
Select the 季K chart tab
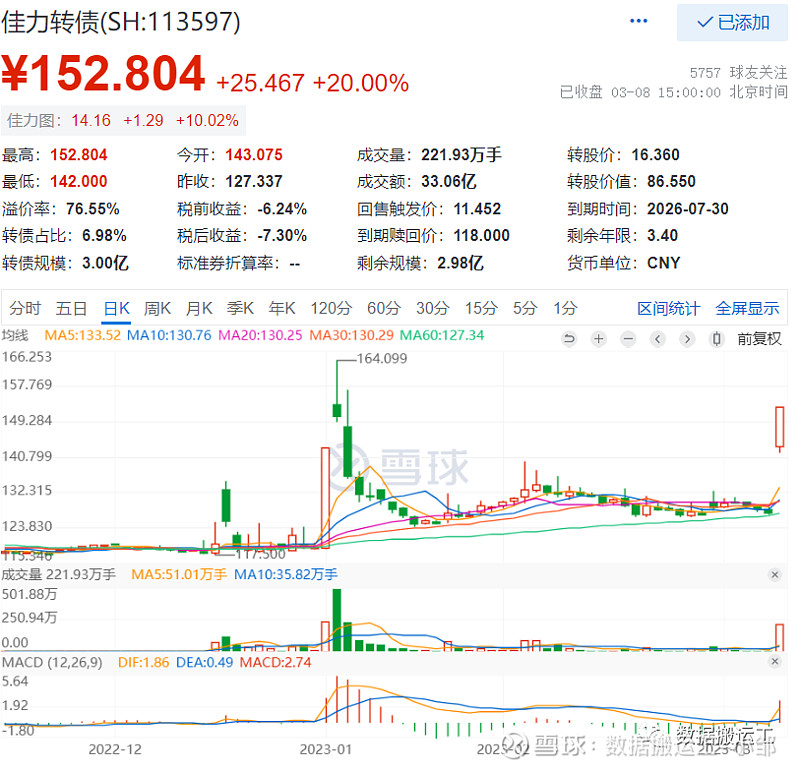[x=240, y=308]
